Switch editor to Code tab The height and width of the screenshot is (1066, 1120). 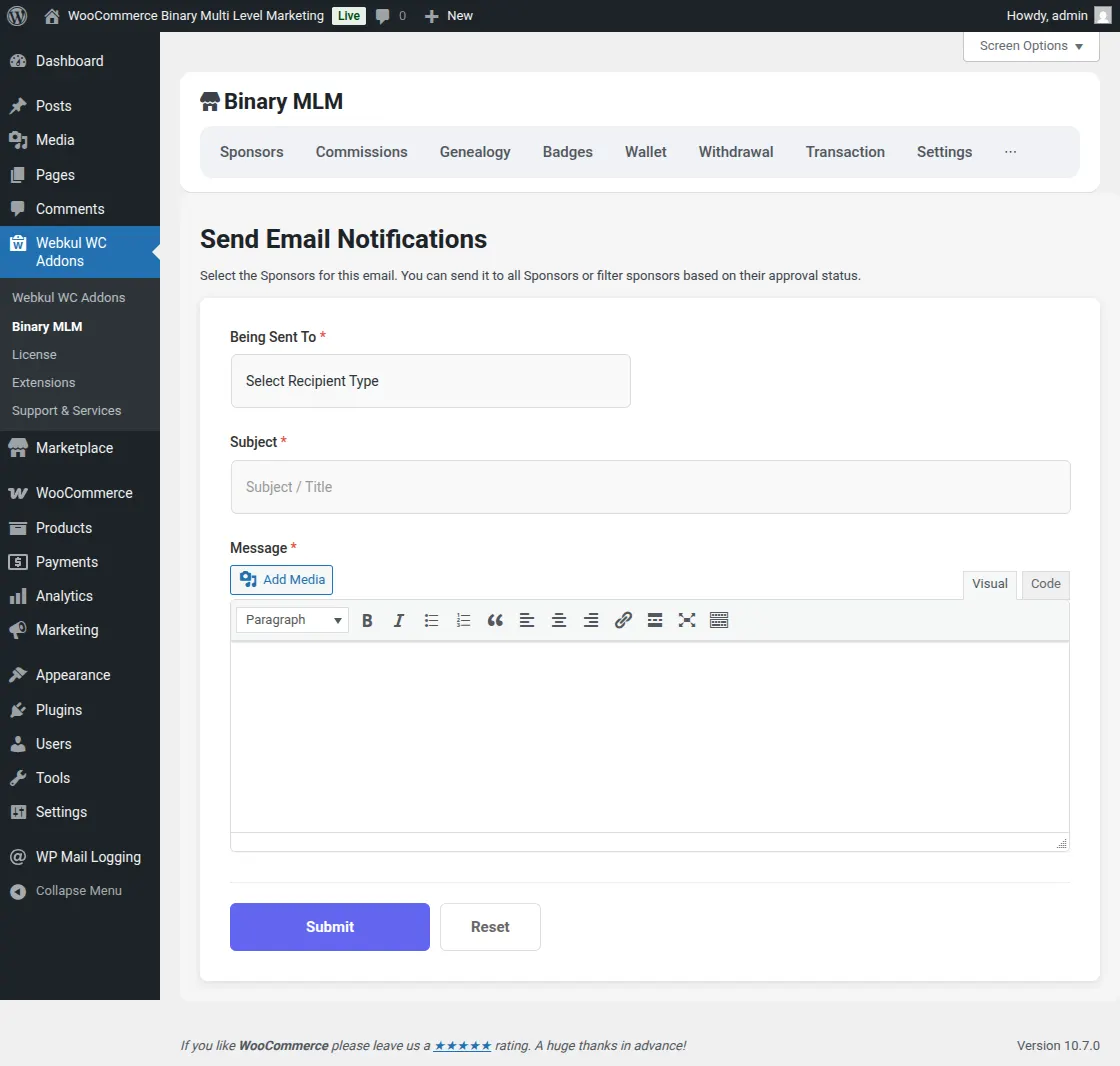(x=1046, y=584)
